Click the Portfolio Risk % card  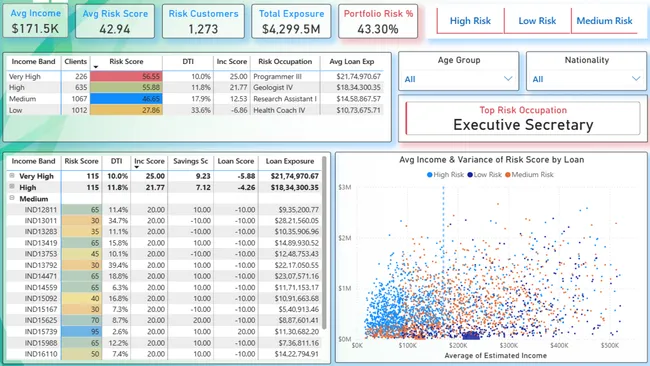point(378,21)
